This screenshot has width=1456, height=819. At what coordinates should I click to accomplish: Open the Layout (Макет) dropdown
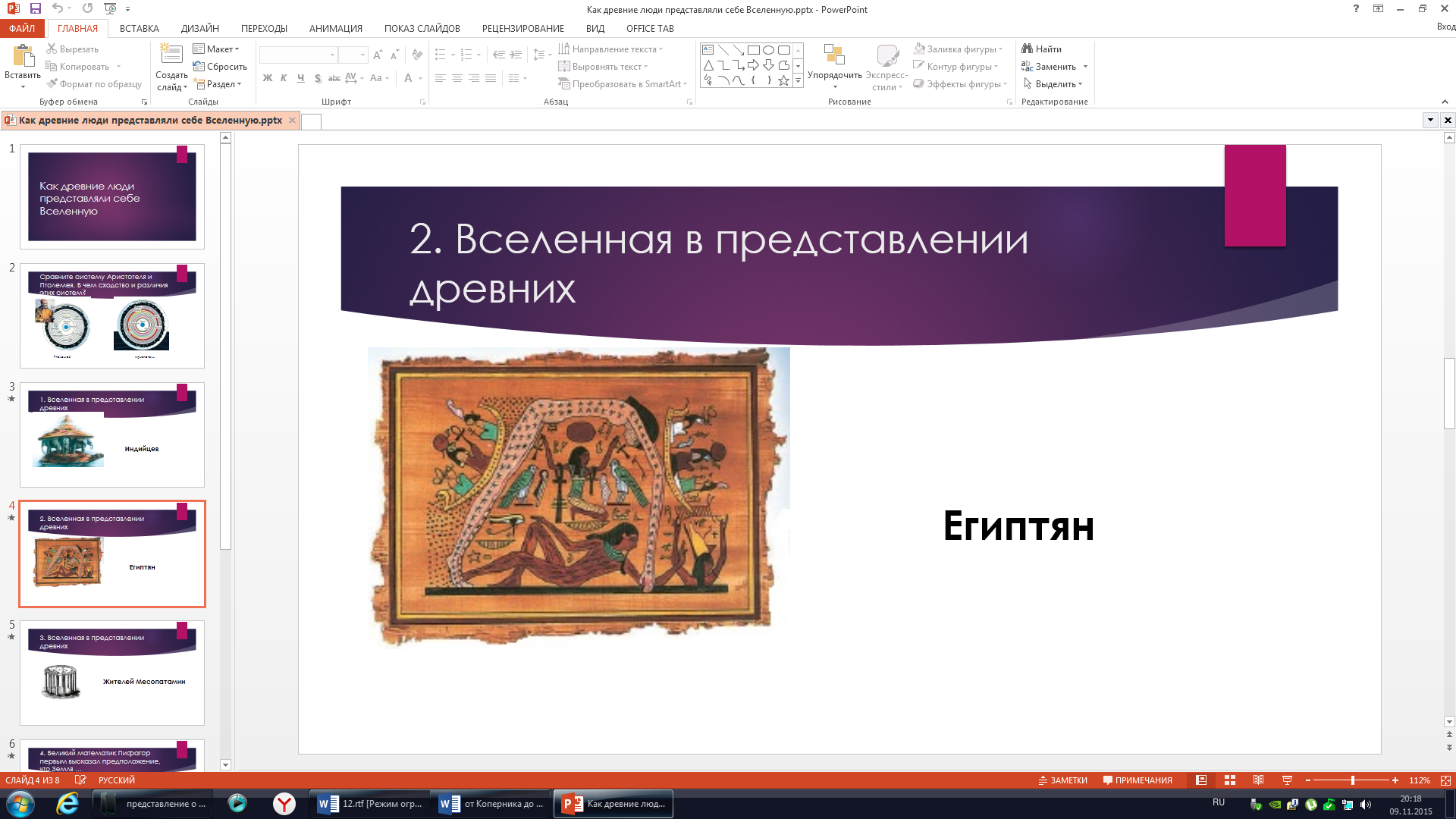click(x=216, y=49)
